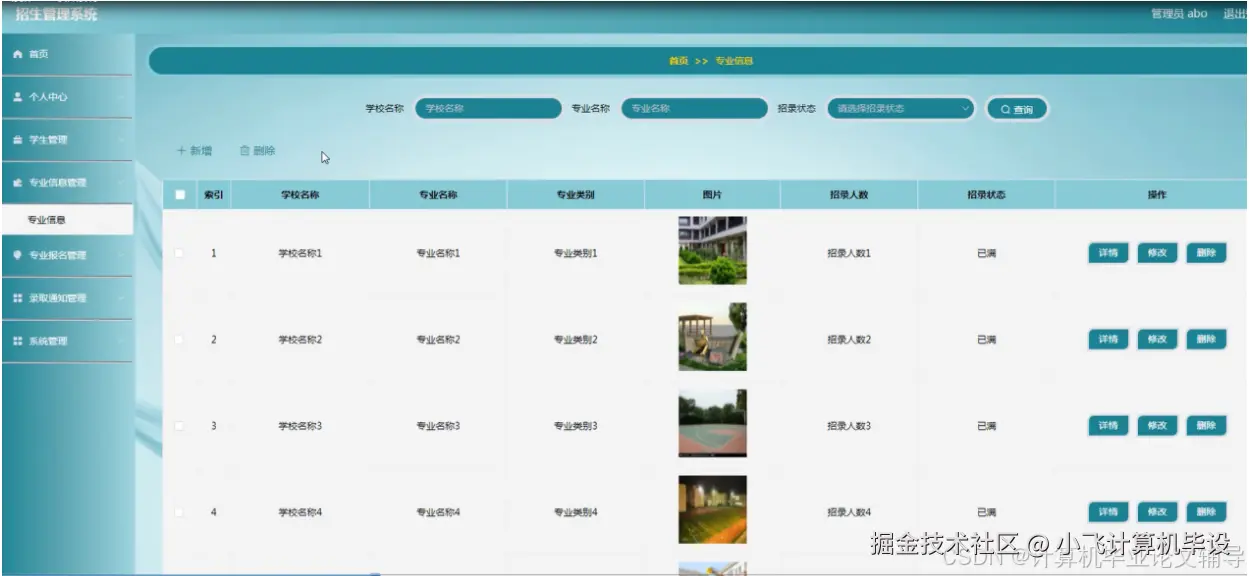This screenshot has width=1249, height=576.
Task: Click 删除 for row 学校名称4
Action: [x=1206, y=512]
